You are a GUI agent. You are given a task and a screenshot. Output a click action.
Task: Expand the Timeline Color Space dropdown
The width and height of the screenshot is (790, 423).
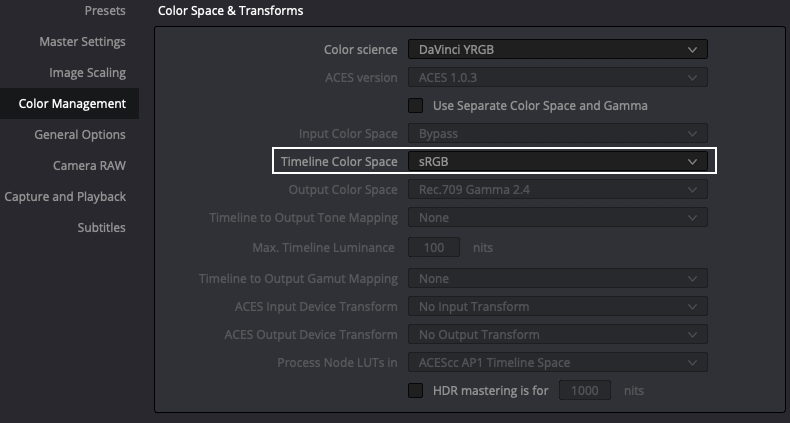tap(558, 162)
